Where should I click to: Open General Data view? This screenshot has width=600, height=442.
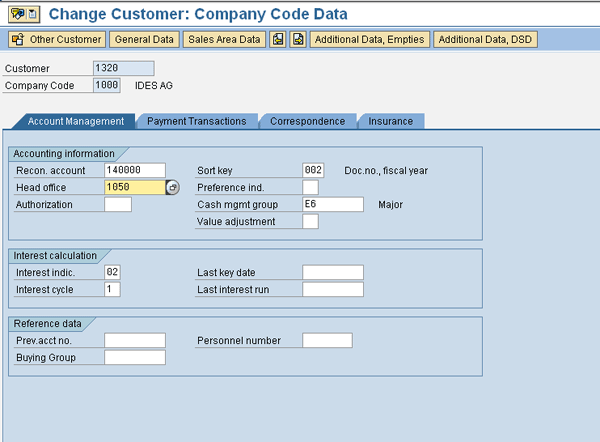pos(144,40)
